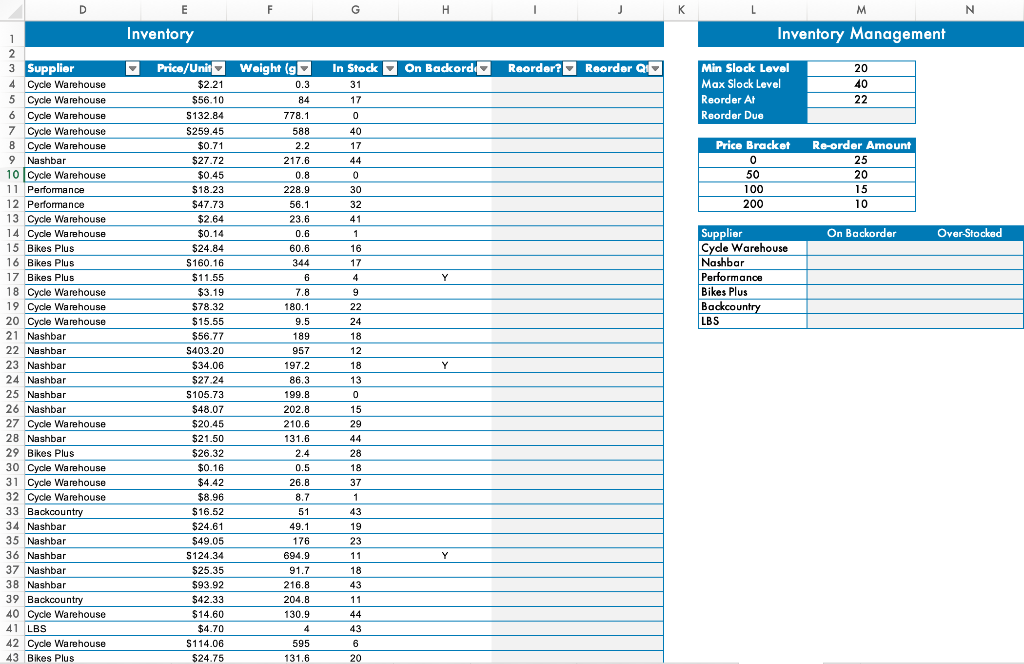Select the Max Stock Level value cell showing 40
Image resolution: width=1024 pixels, height=664 pixels.
[862, 85]
